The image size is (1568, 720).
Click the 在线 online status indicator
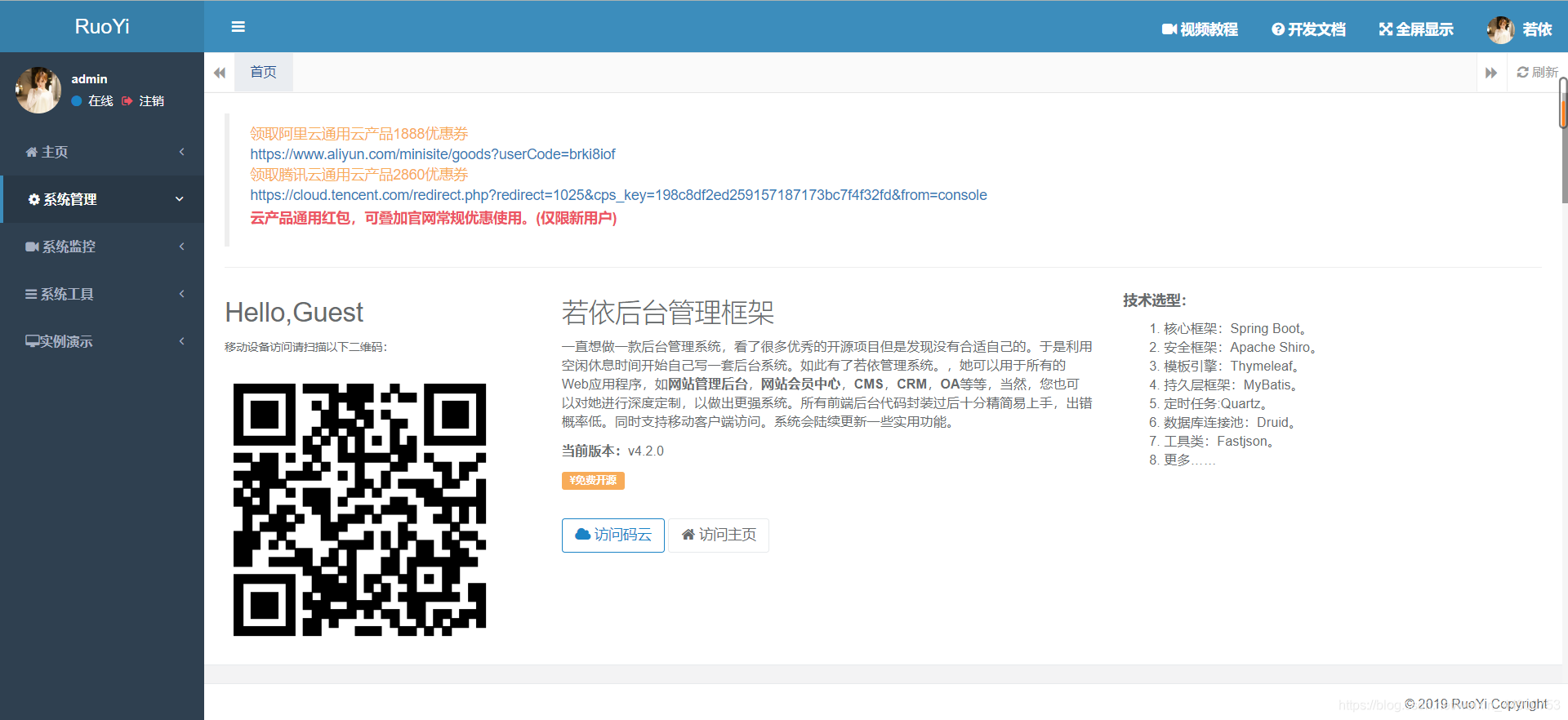coord(92,101)
